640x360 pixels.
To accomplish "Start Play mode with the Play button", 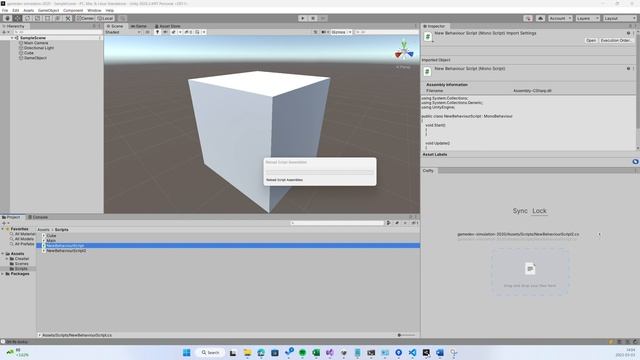I will click(x=302, y=18).
